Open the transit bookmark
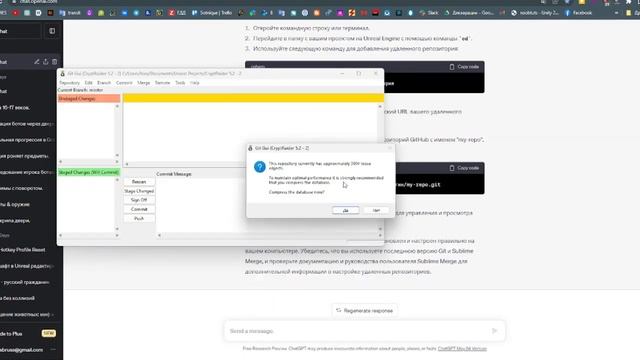 click(70, 13)
